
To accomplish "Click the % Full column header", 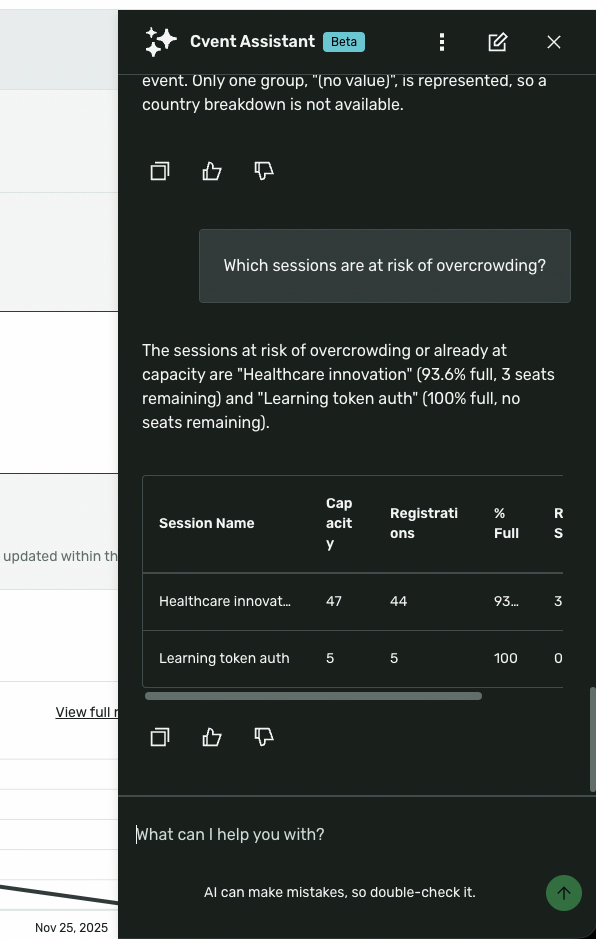I will click(x=506, y=523).
